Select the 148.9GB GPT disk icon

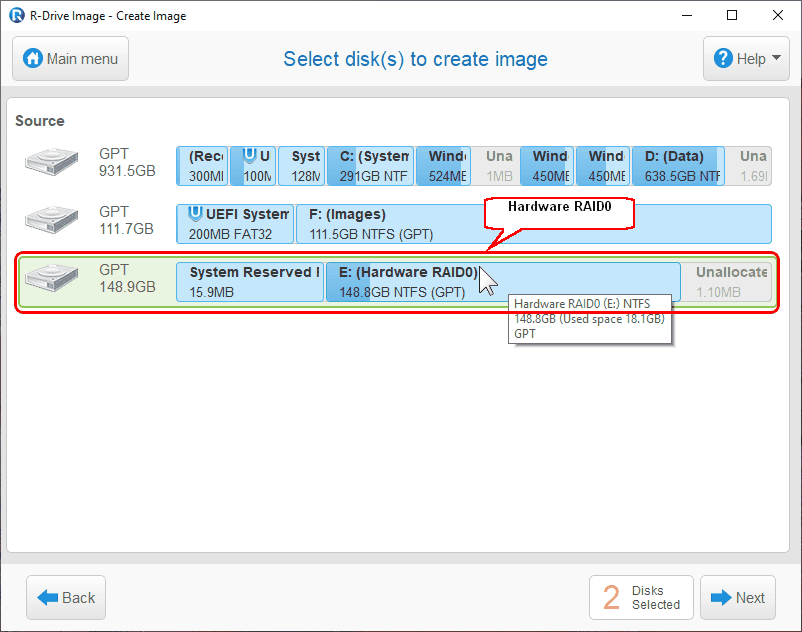(51, 278)
